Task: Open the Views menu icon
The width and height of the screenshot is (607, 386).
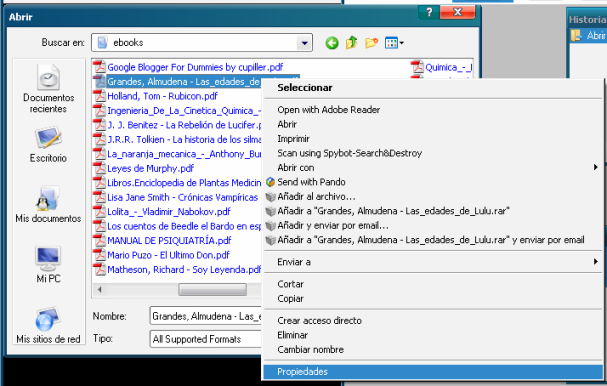Action: point(394,43)
